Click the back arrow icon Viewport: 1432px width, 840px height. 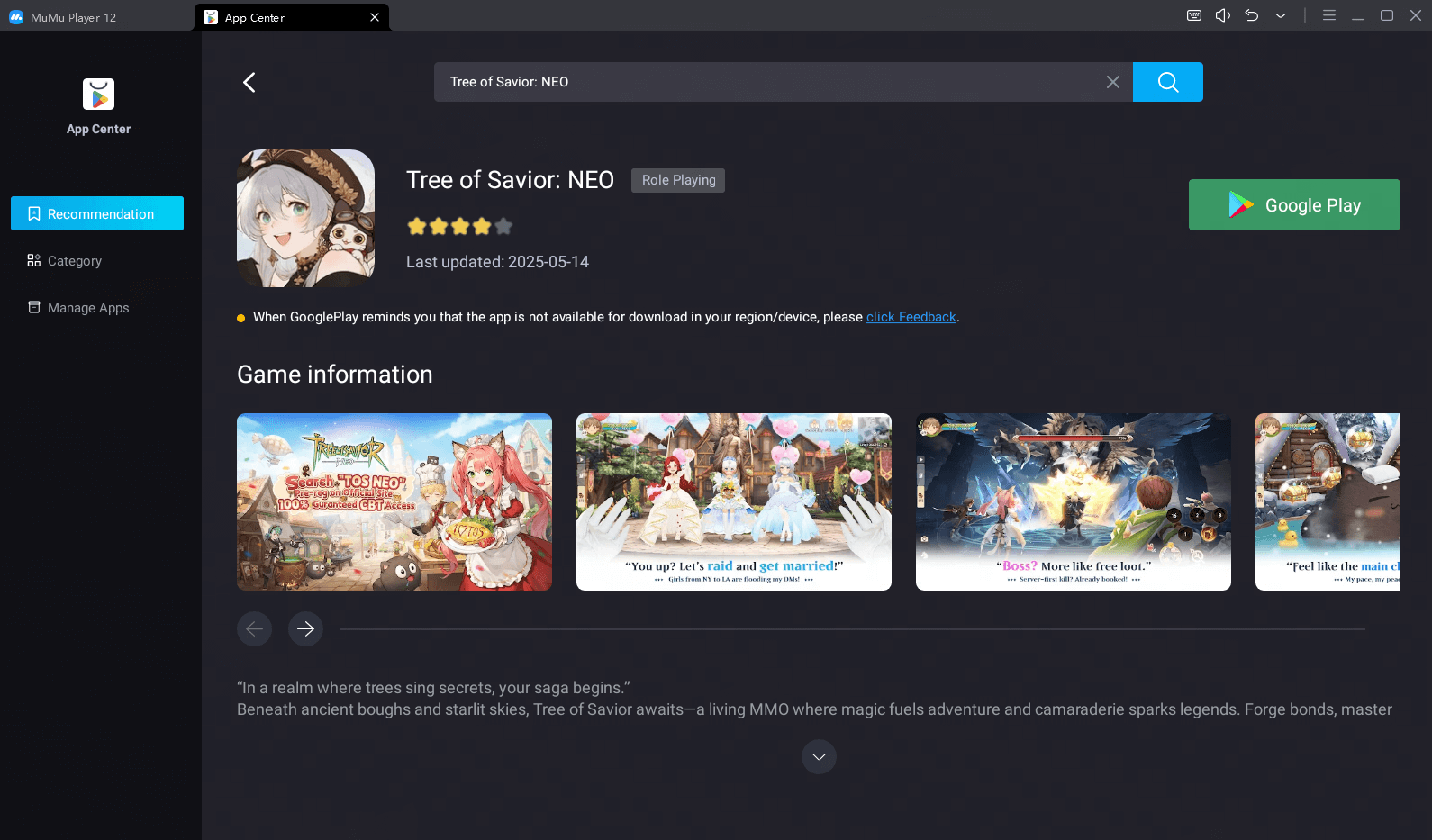tap(249, 82)
